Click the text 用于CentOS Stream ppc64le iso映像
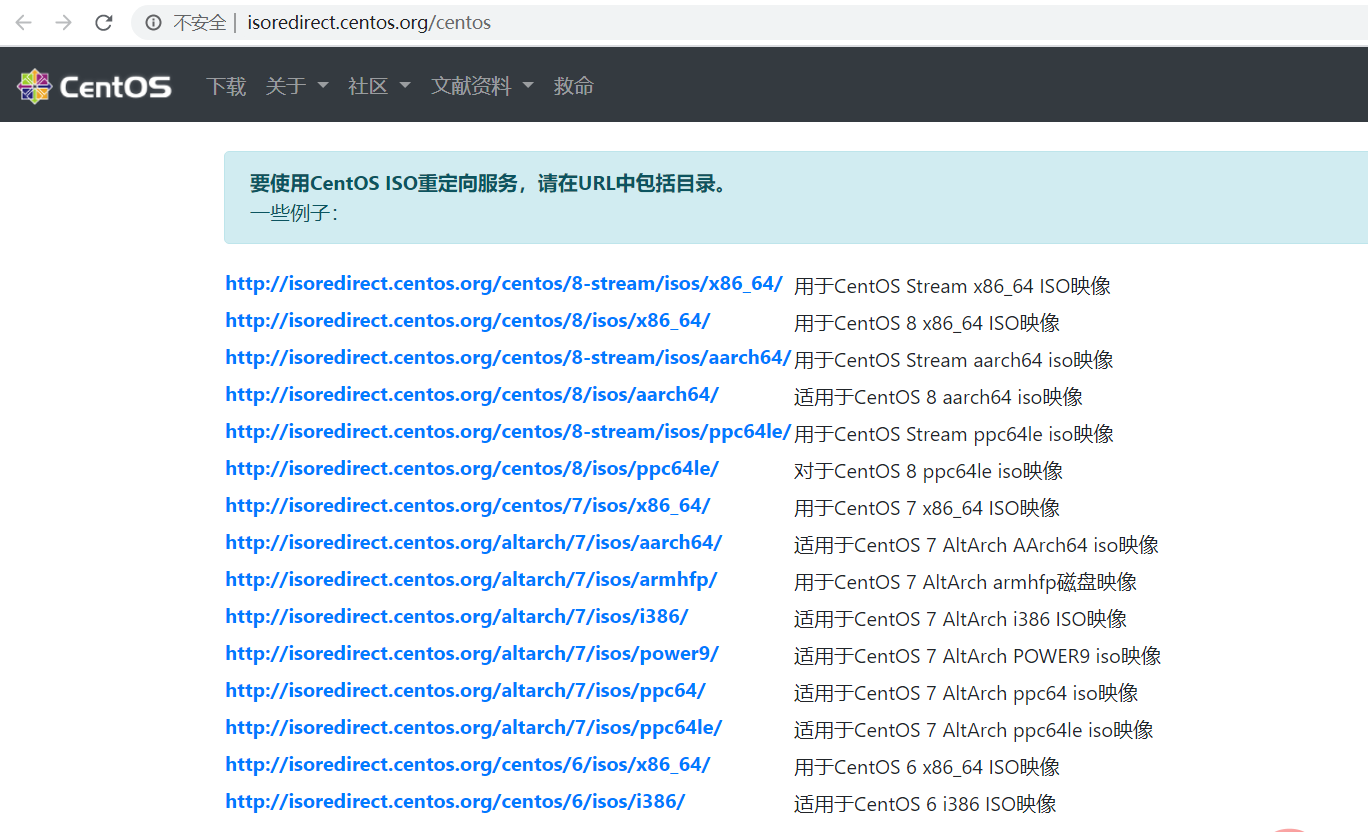Viewport: 1368px width, 832px height. click(x=954, y=434)
